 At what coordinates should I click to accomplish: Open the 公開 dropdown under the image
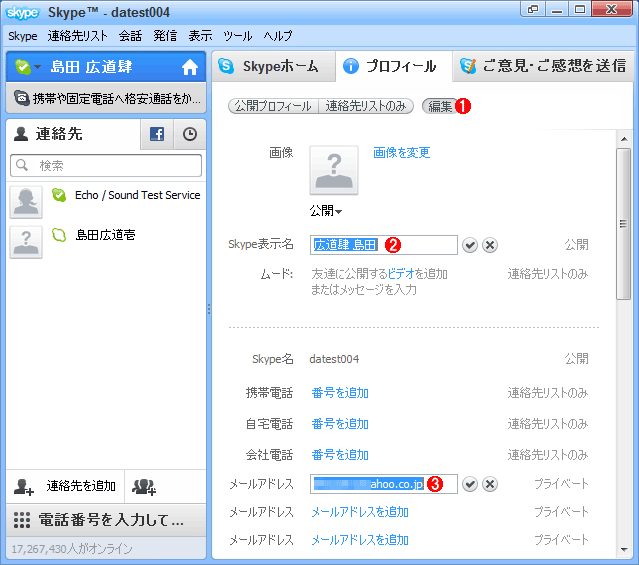pyautogui.click(x=326, y=211)
